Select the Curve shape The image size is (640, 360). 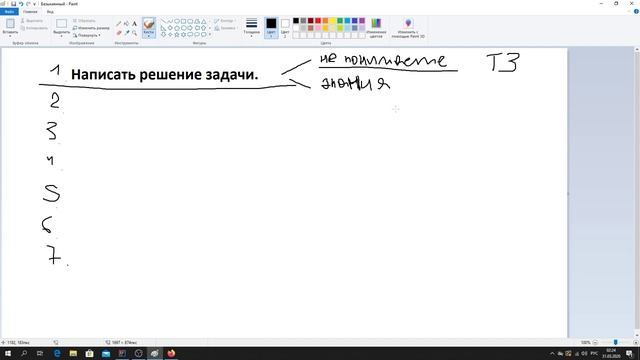coord(170,21)
